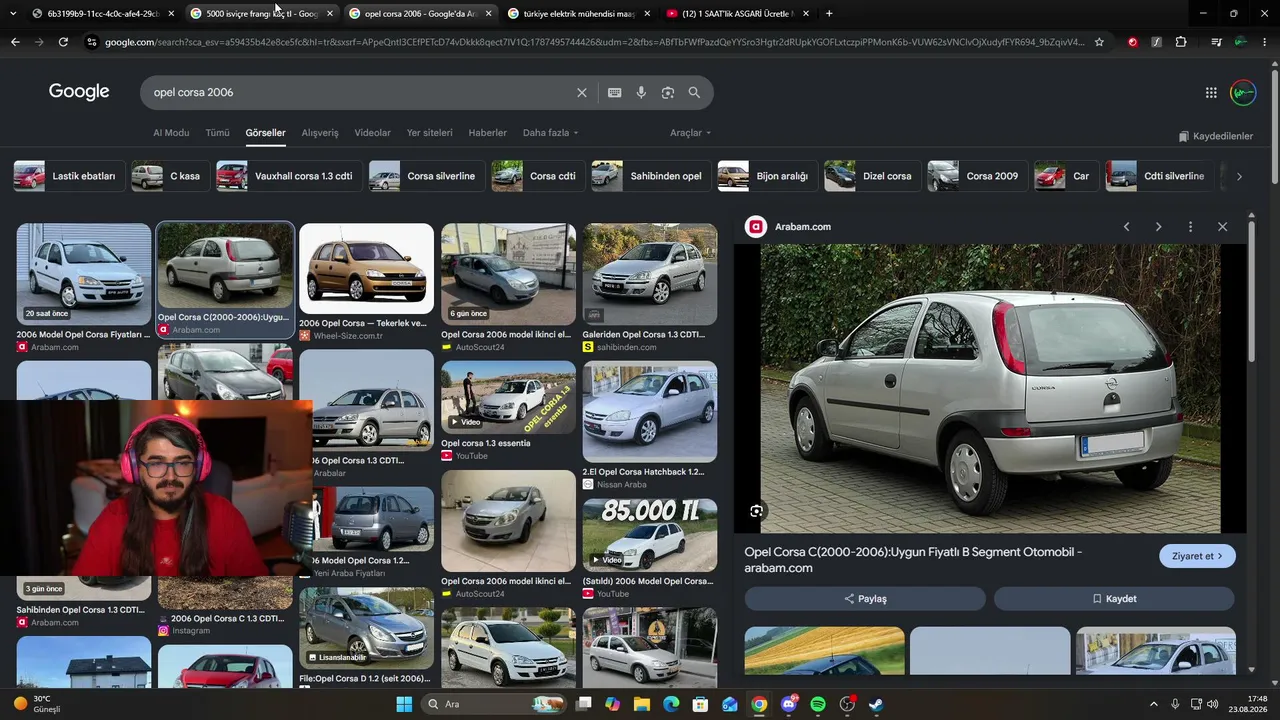The width and height of the screenshot is (1280, 720).
Task: Open the 'Haberler' tab
Action: (x=488, y=133)
